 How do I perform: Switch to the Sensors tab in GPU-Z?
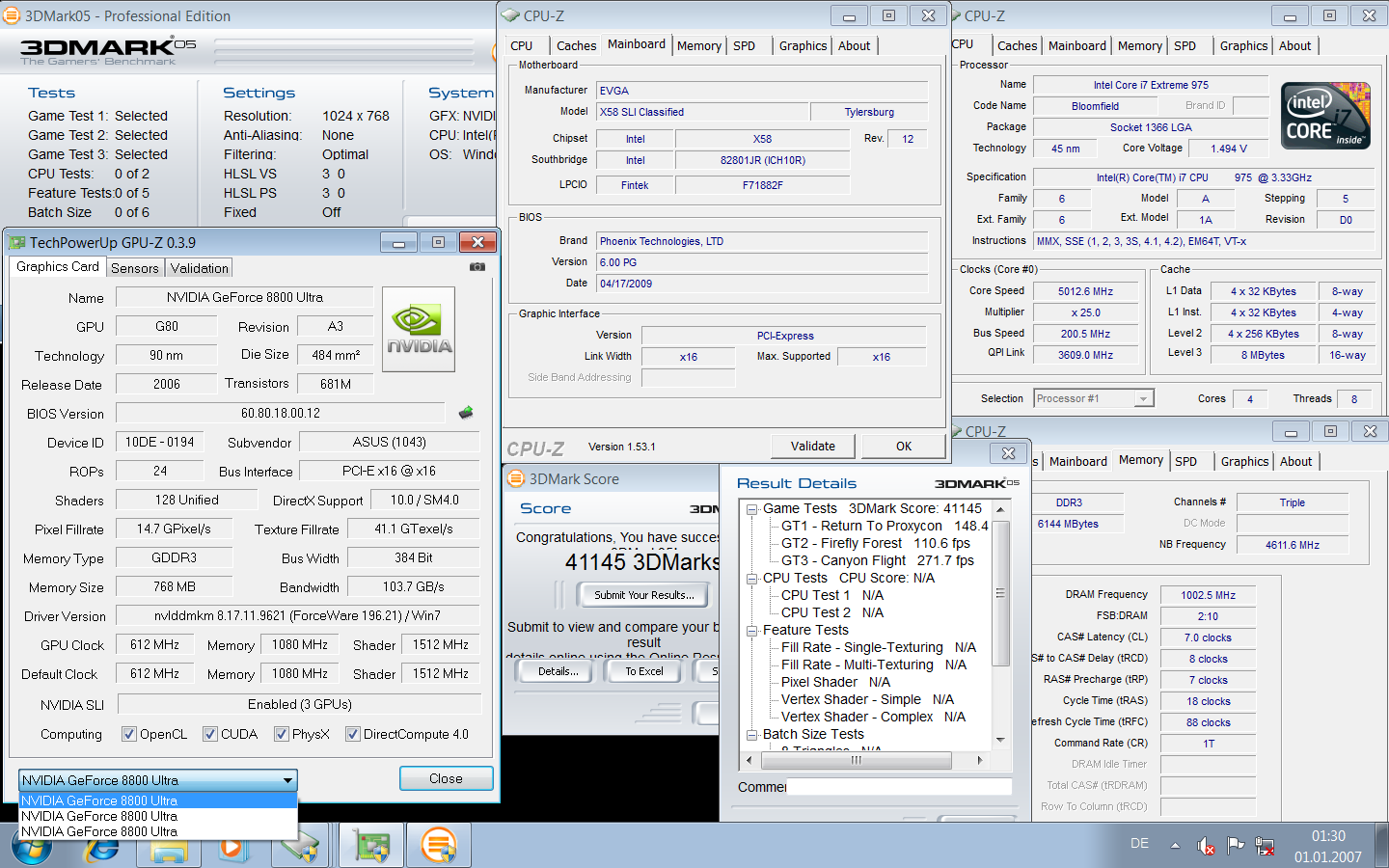pyautogui.click(x=134, y=268)
